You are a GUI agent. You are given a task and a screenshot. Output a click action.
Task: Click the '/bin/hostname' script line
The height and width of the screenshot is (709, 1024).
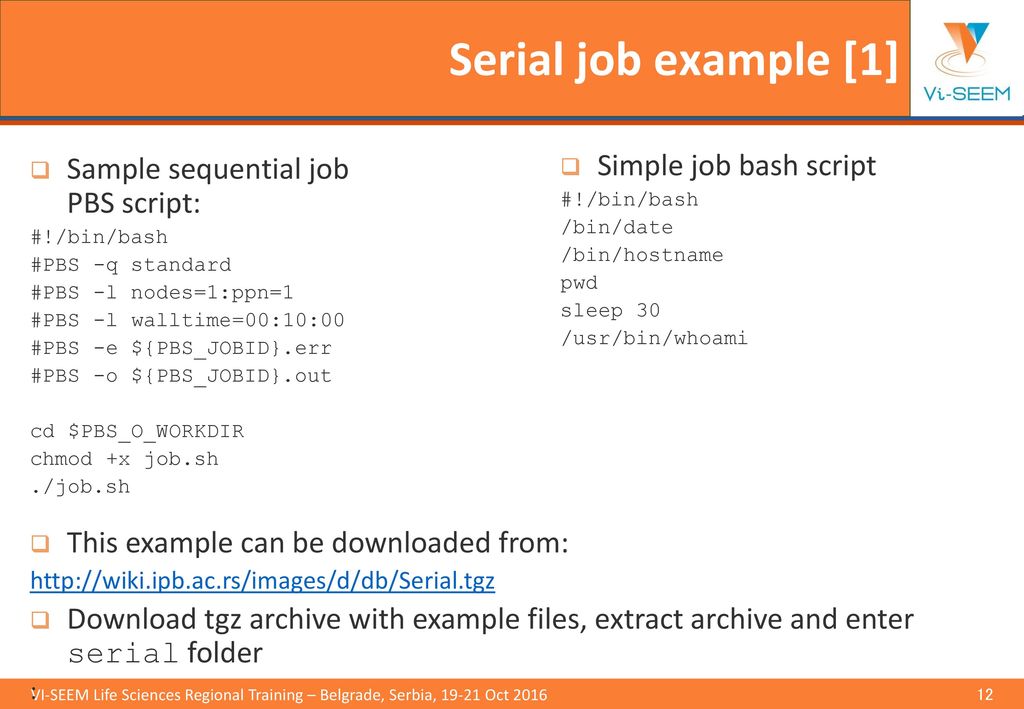click(x=642, y=255)
